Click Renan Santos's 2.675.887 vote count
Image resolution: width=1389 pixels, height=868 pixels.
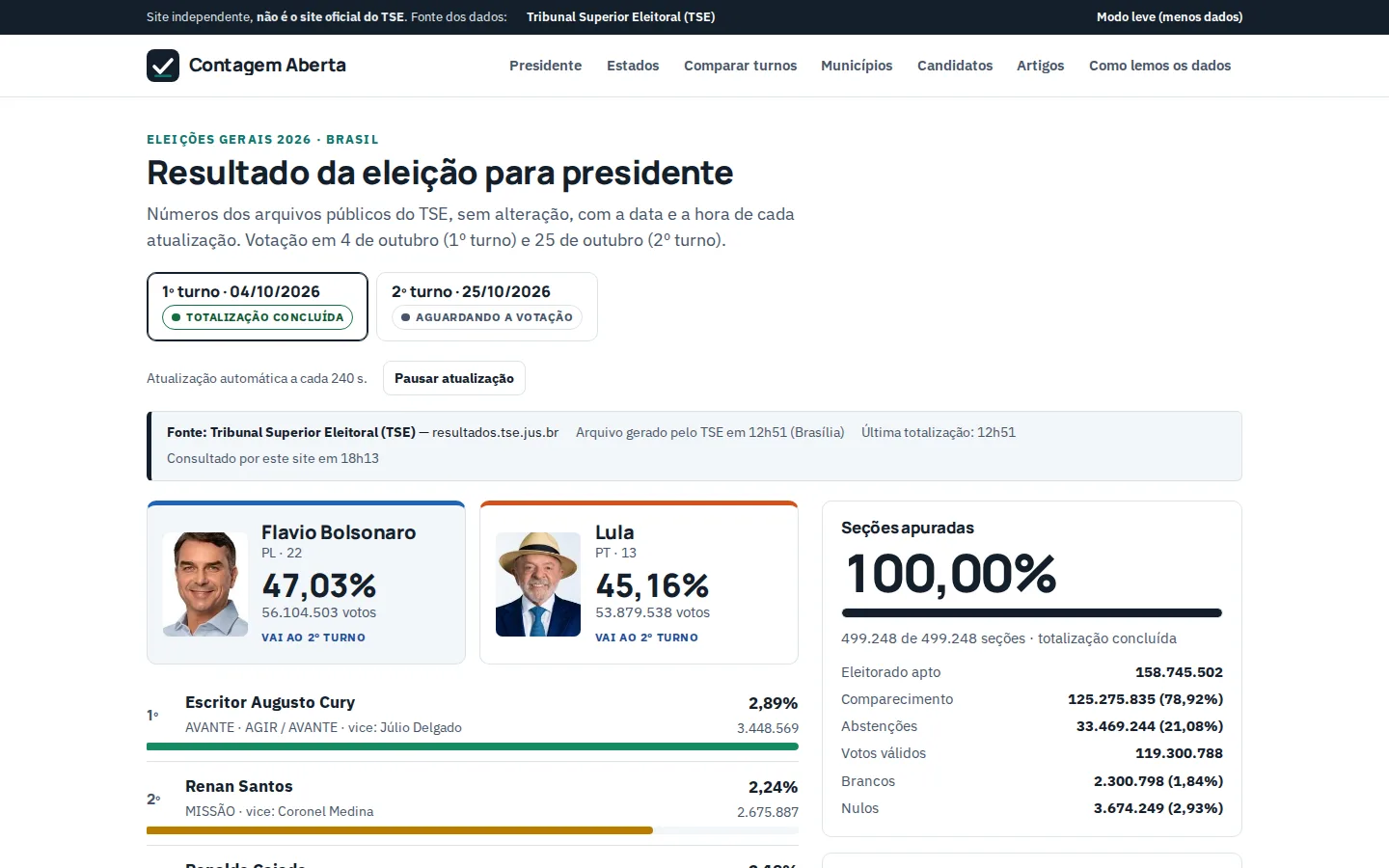tap(768, 812)
